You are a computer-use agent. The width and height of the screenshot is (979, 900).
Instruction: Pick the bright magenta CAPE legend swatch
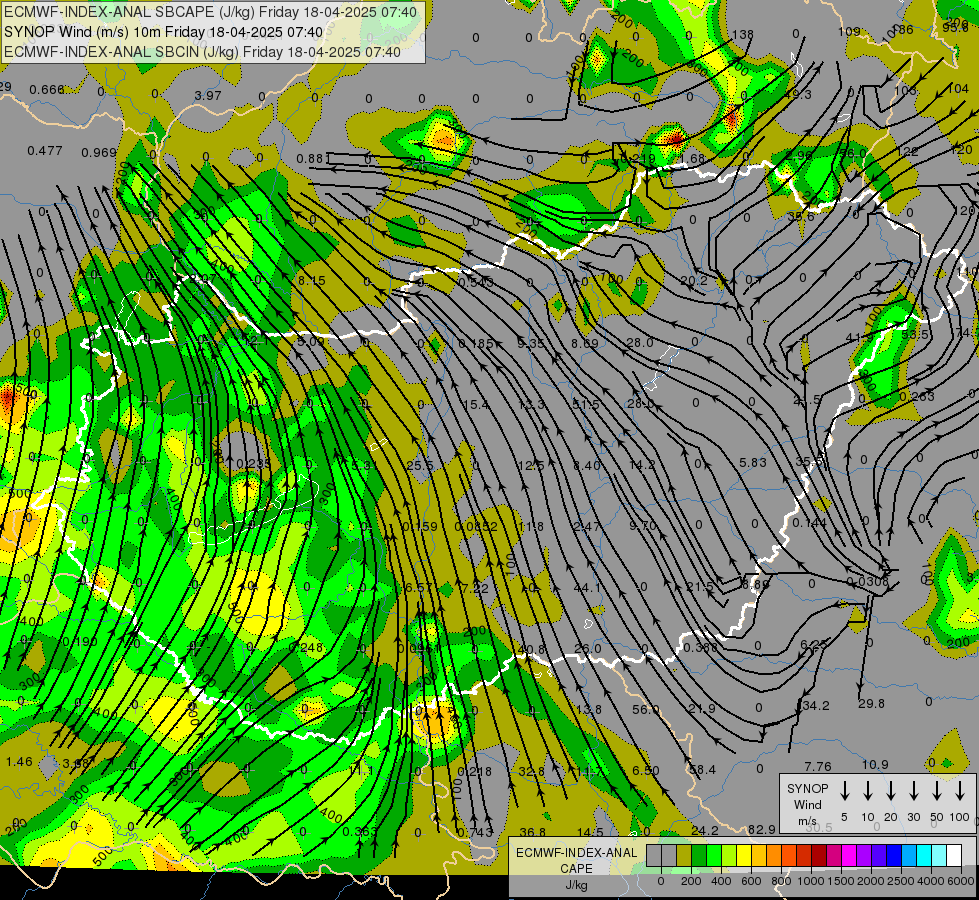tap(849, 856)
